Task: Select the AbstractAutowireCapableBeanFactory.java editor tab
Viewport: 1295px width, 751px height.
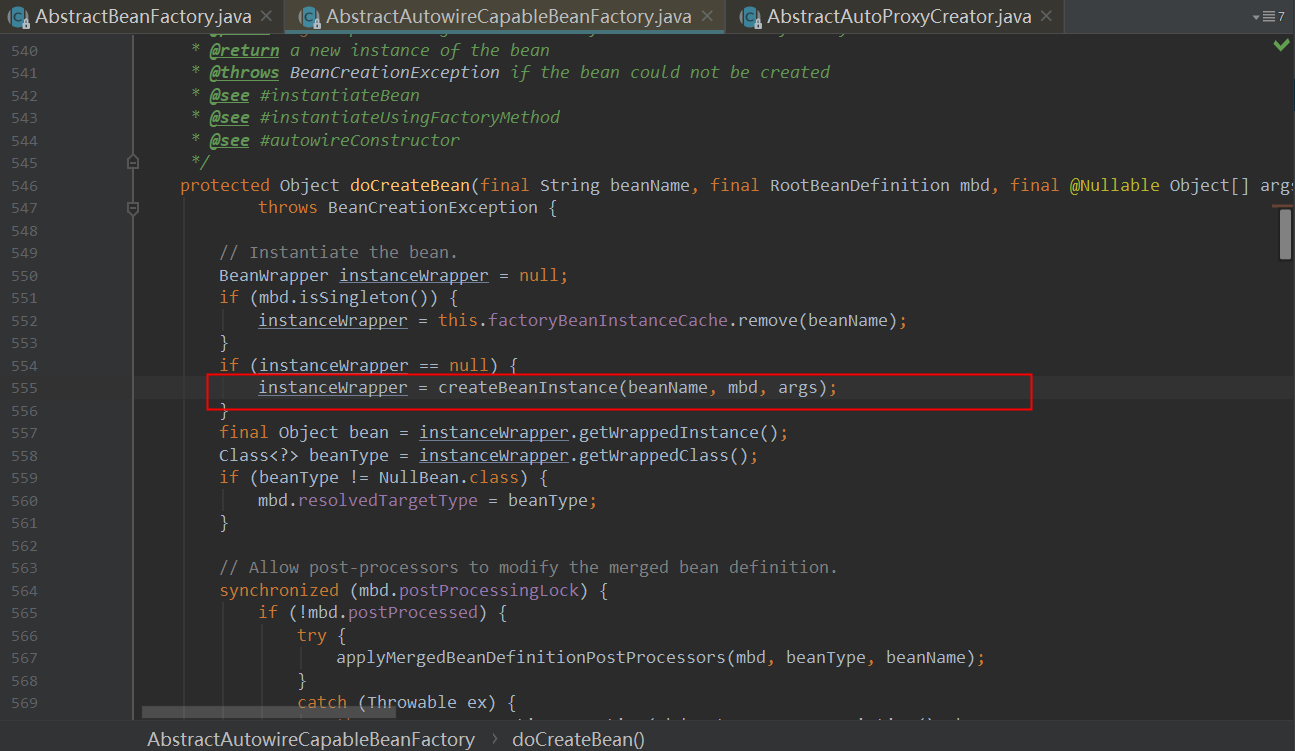Action: point(504,16)
